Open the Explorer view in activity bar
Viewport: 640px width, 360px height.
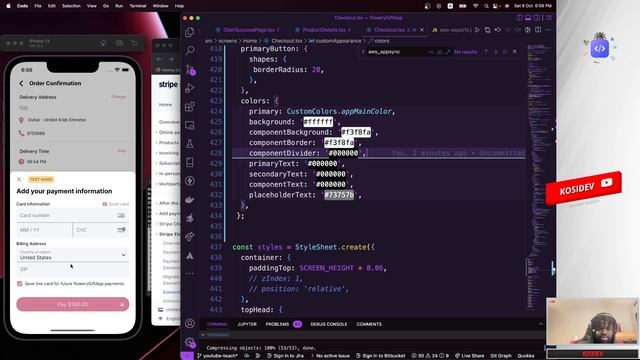coord(190,32)
